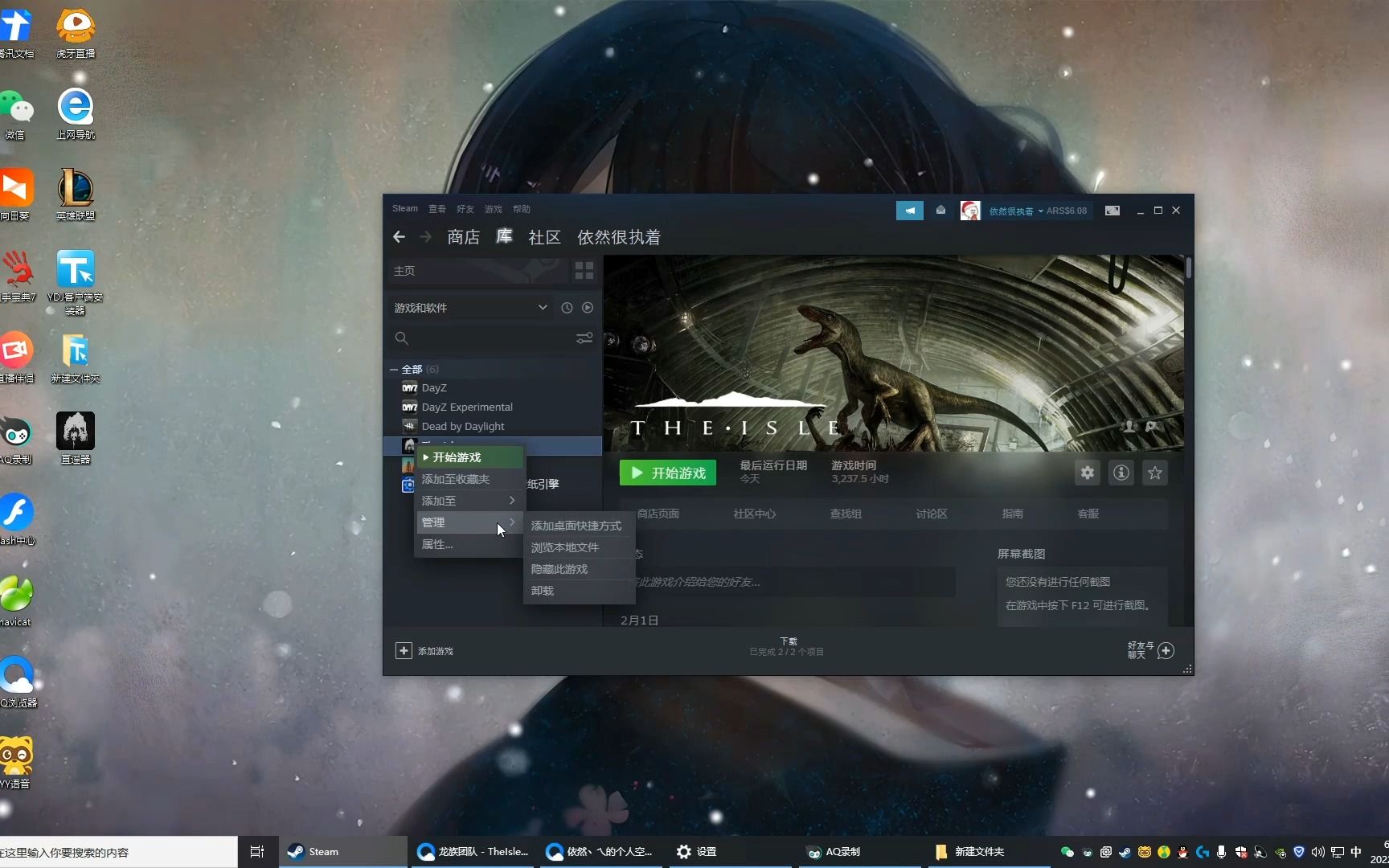This screenshot has height=868, width=1389.
Task: Sort library by recent activity clock icon
Action: (567, 308)
